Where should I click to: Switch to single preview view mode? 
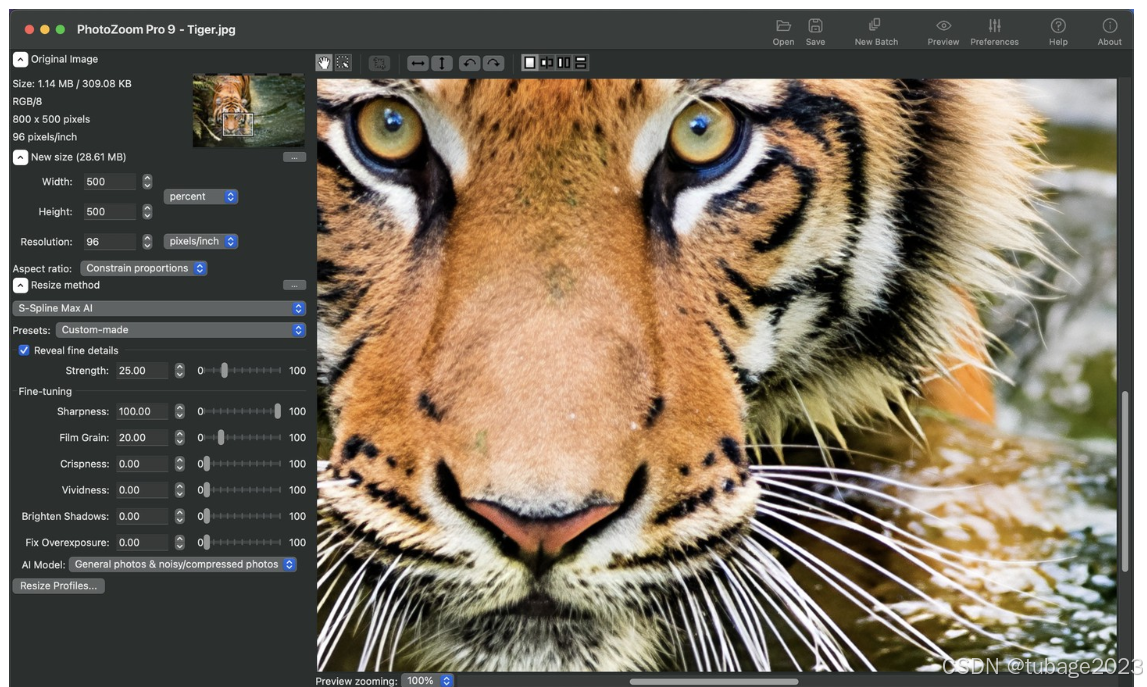530,63
